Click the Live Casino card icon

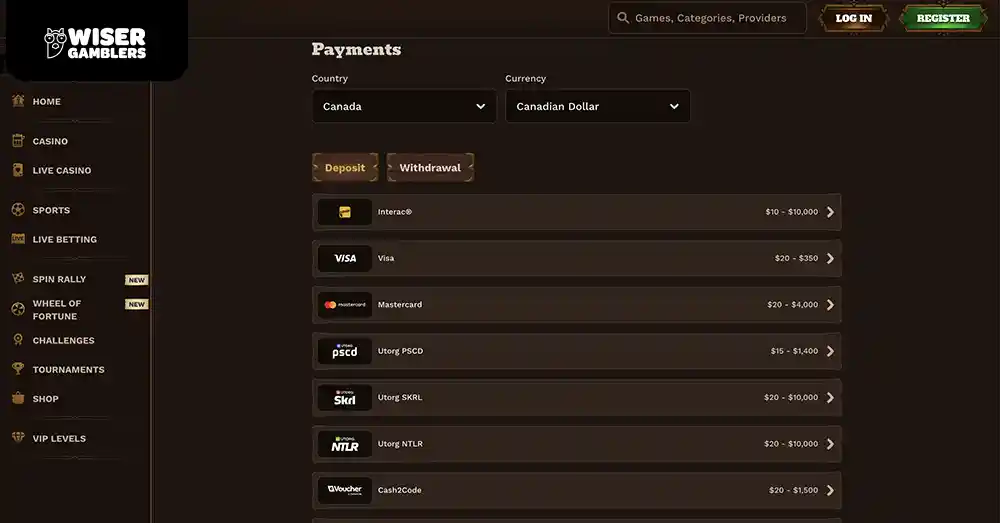click(x=18, y=170)
